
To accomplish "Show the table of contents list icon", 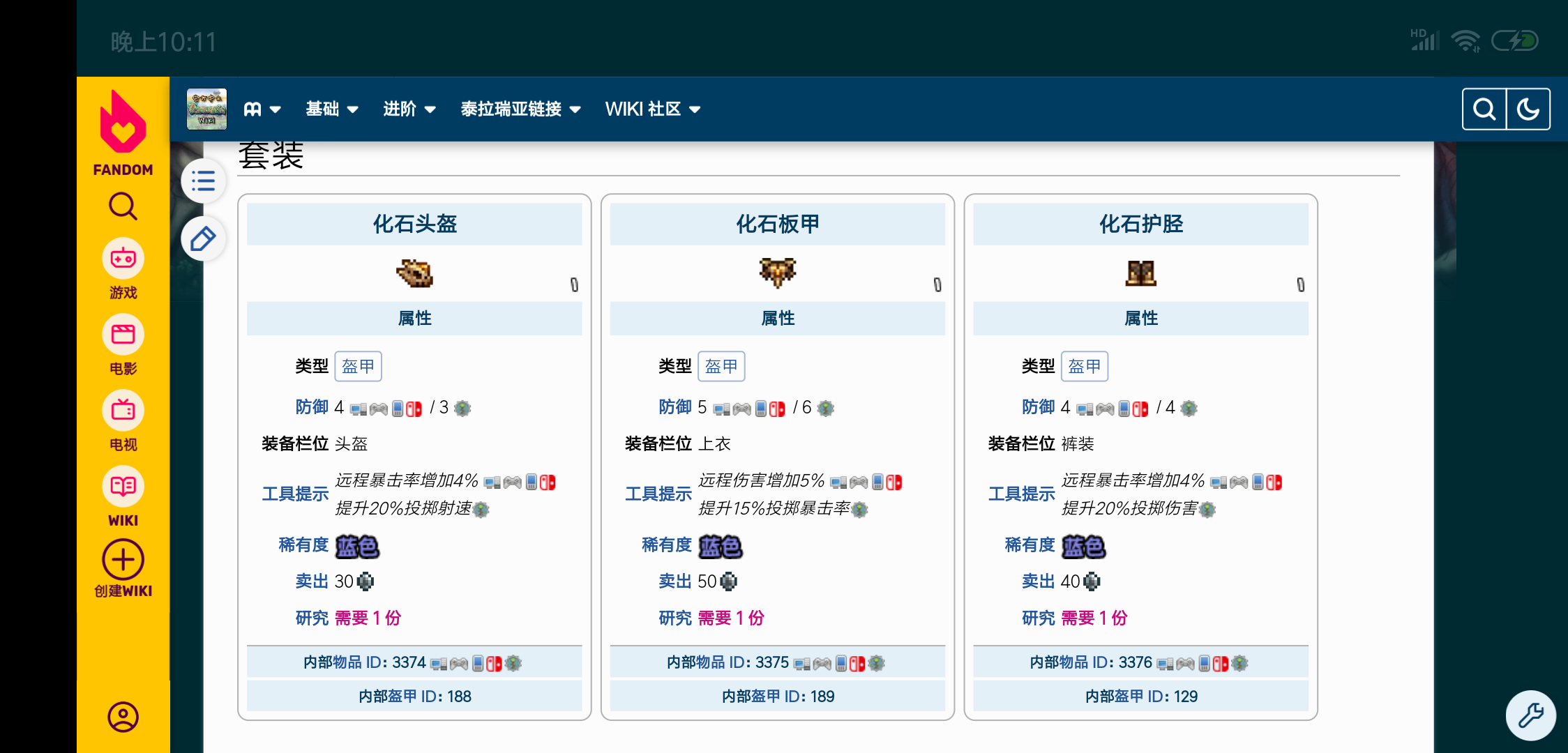I will (203, 181).
